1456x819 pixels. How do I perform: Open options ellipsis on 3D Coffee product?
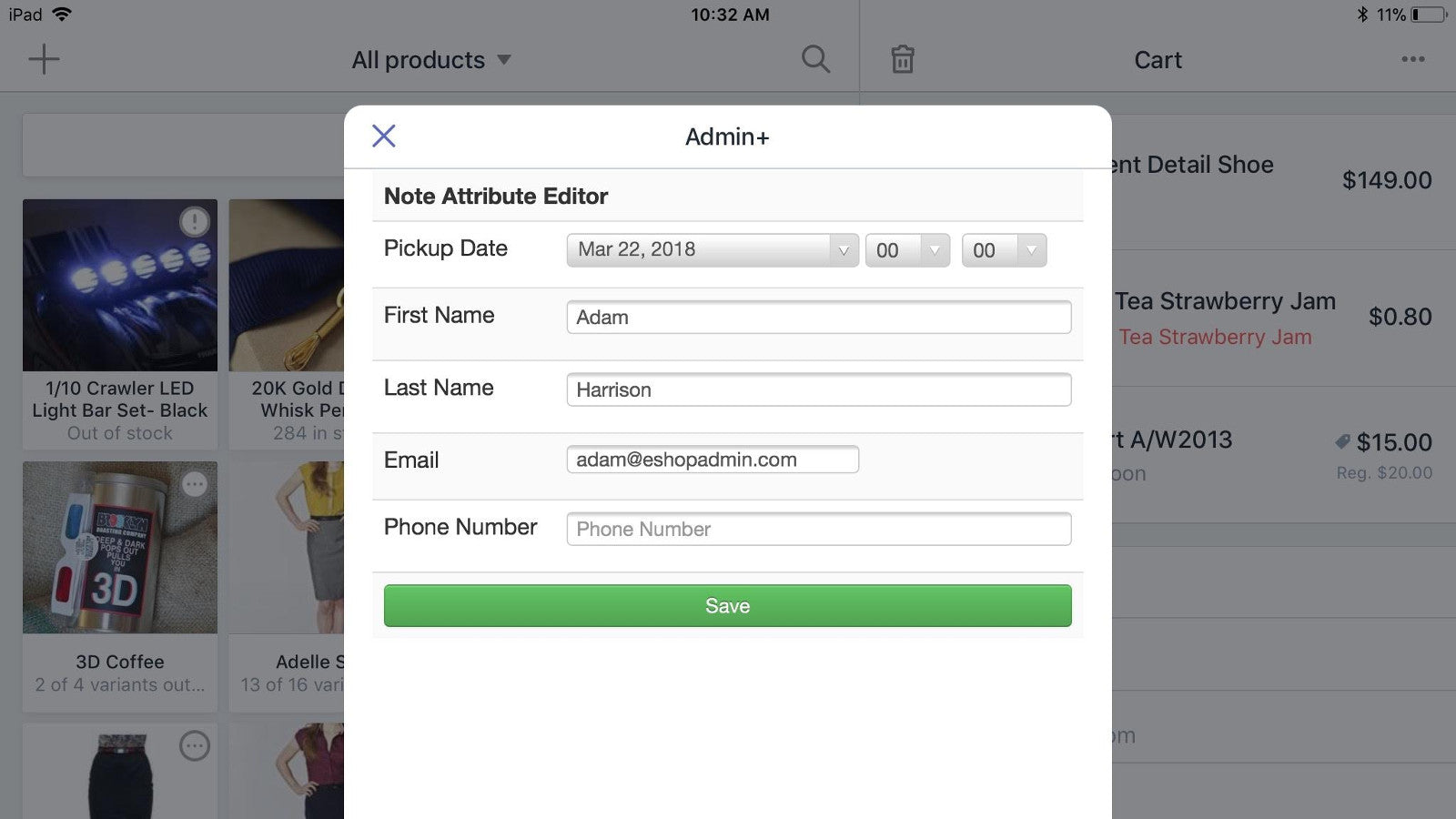196,484
